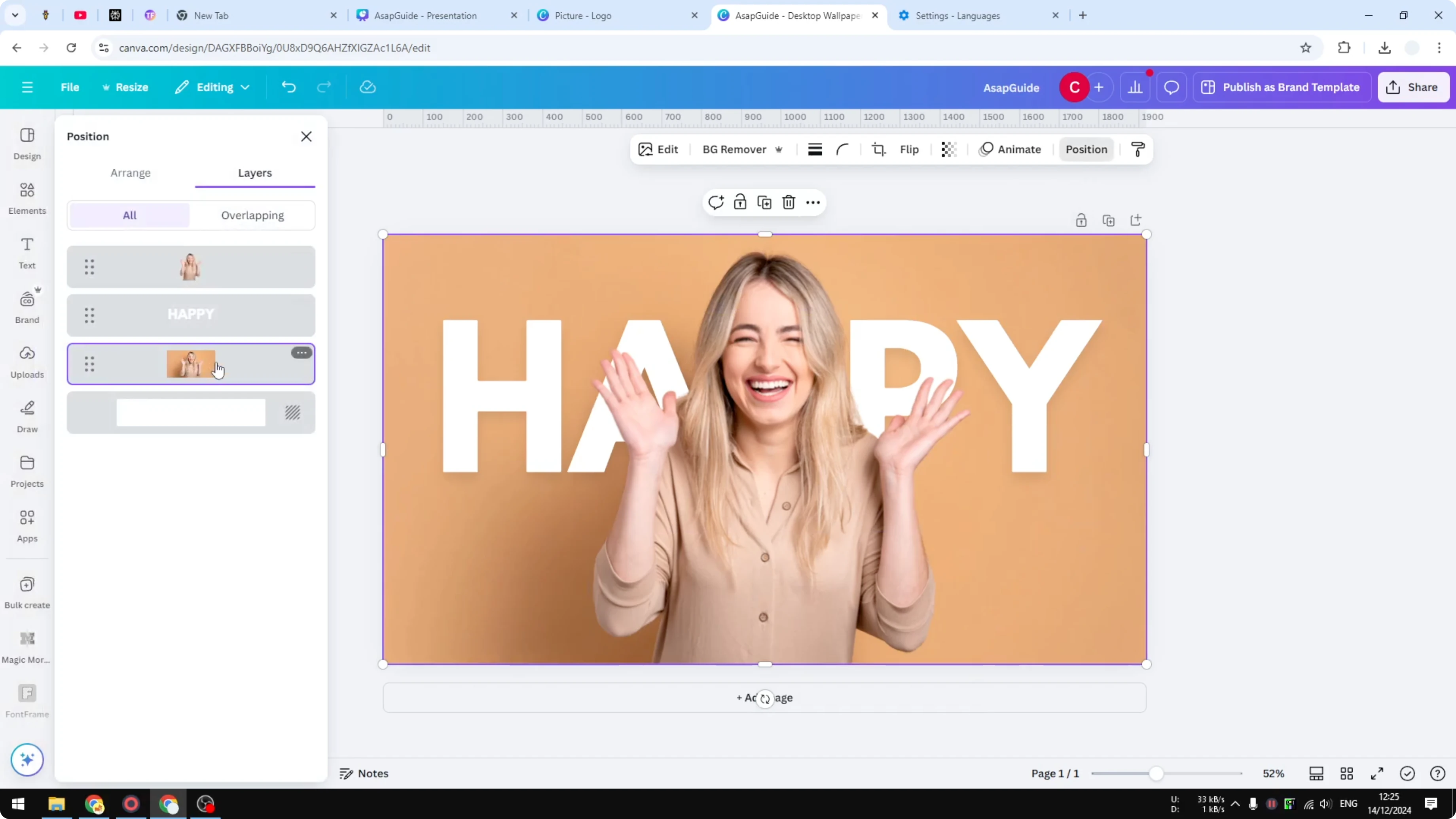Select the All layers filter
The height and width of the screenshot is (819, 1456).
point(129,215)
